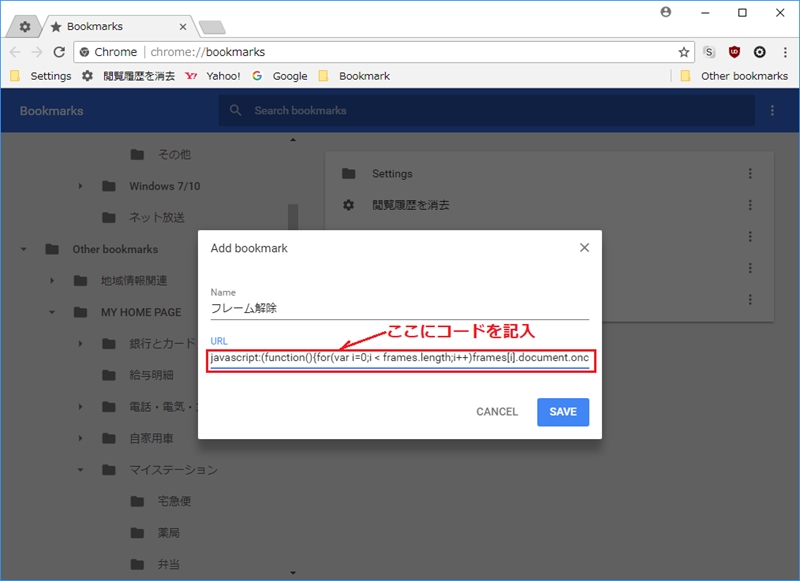Image resolution: width=800 pixels, height=581 pixels.
Task: Click the S extension icon in toolbar
Action: tap(709, 52)
